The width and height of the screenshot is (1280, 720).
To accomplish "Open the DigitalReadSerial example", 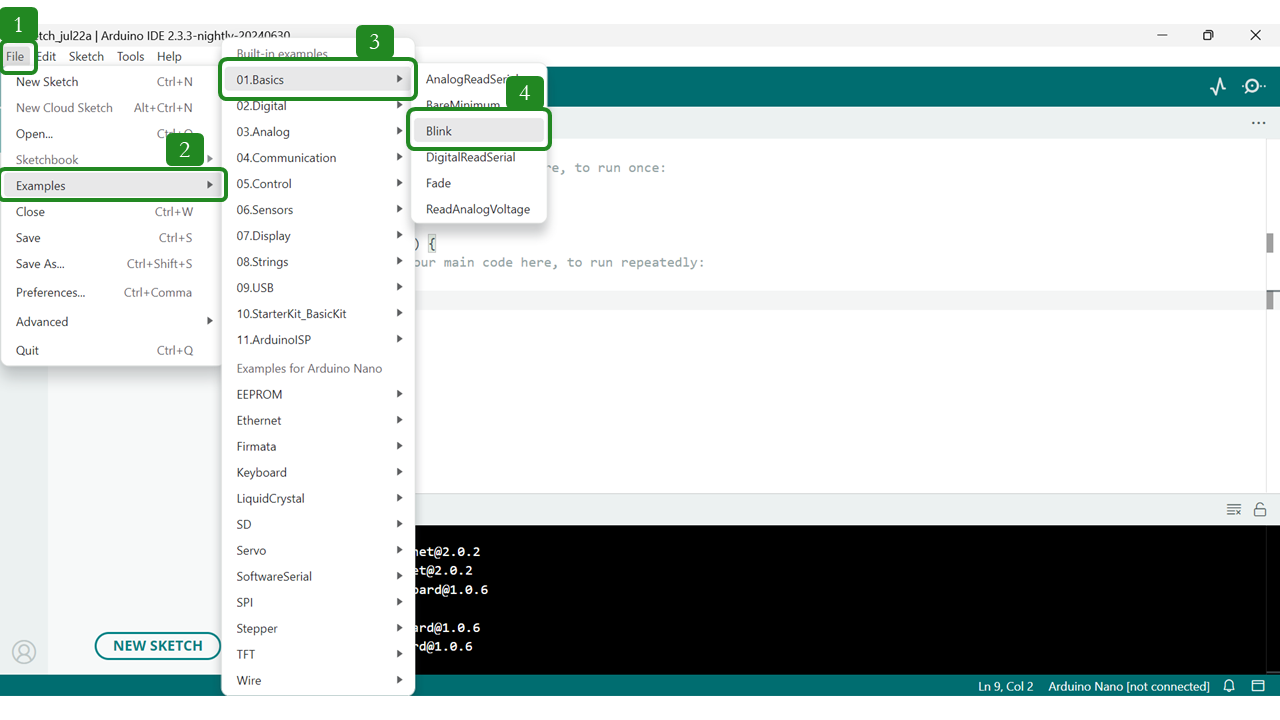I will coord(479,158).
